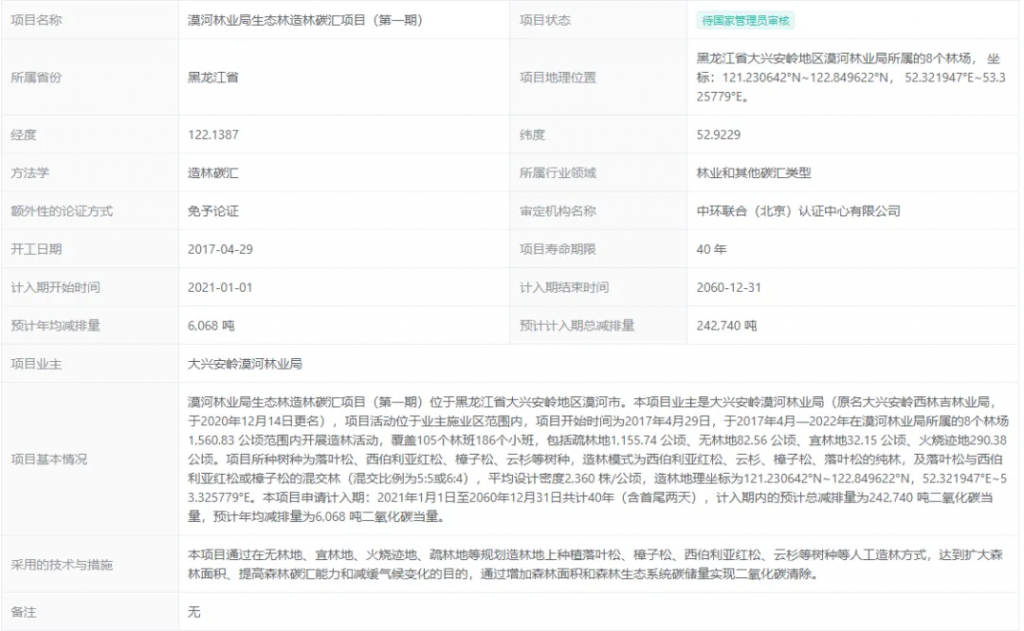Screen dimensions: 1024x631
Task: Click the verifier name 中环联合（北京）认证中心有限公司
Action: (798, 211)
